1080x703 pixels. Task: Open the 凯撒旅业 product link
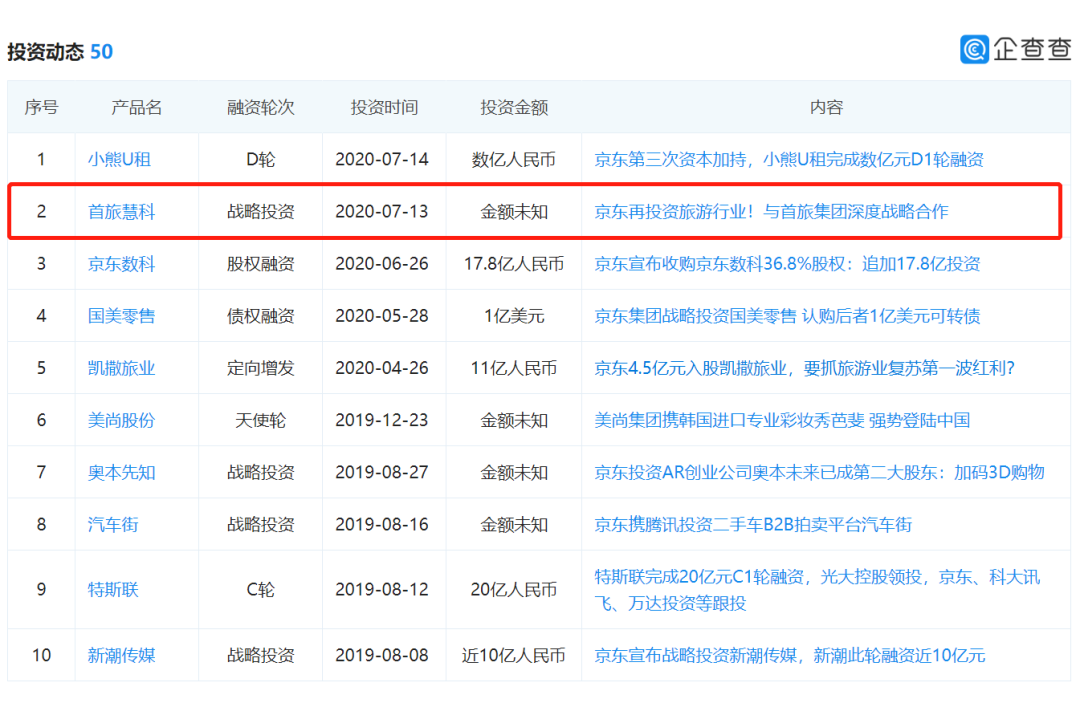(x=121, y=368)
